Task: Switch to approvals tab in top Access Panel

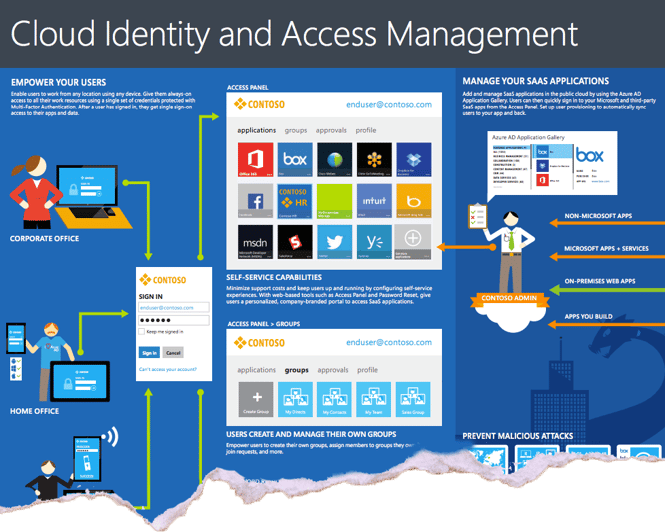Action: 331,131
